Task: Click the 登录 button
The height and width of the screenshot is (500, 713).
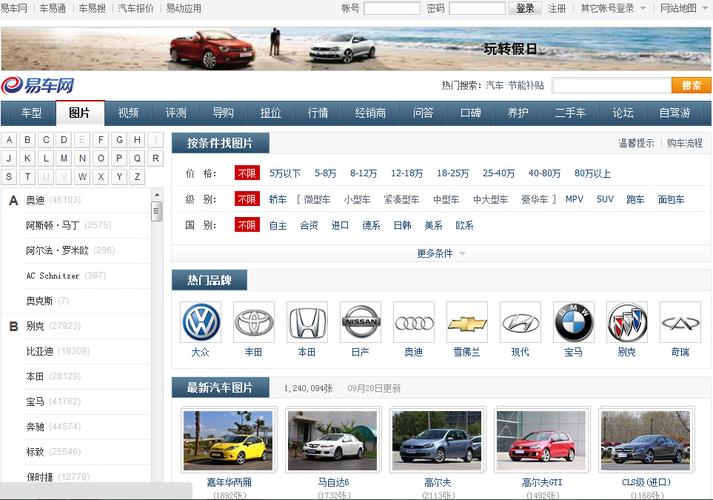Action: point(525,8)
